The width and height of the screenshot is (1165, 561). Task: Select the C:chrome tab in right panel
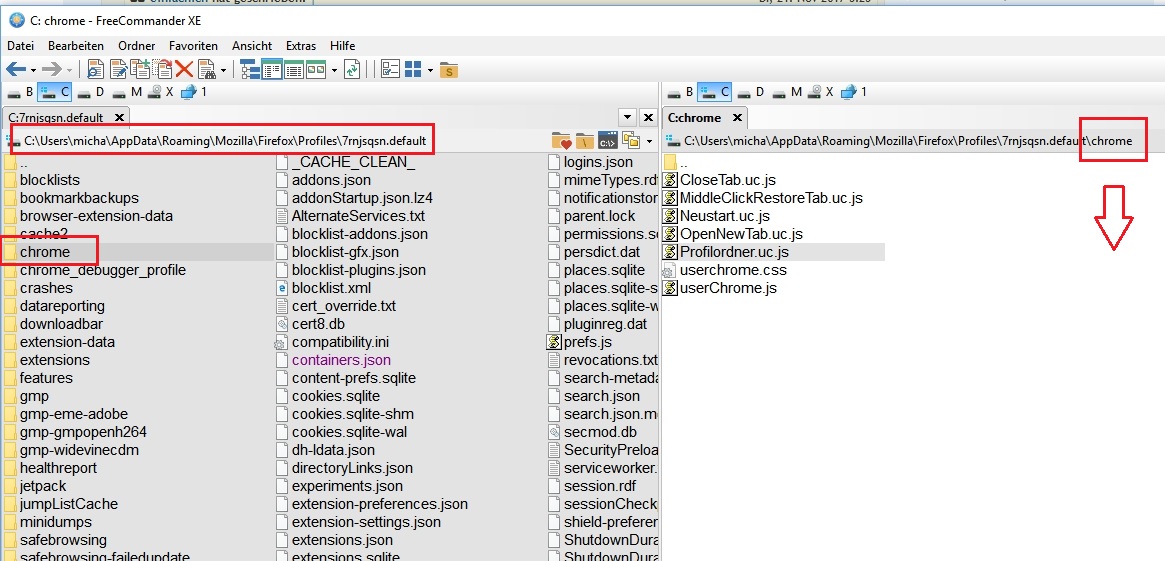[x=694, y=117]
